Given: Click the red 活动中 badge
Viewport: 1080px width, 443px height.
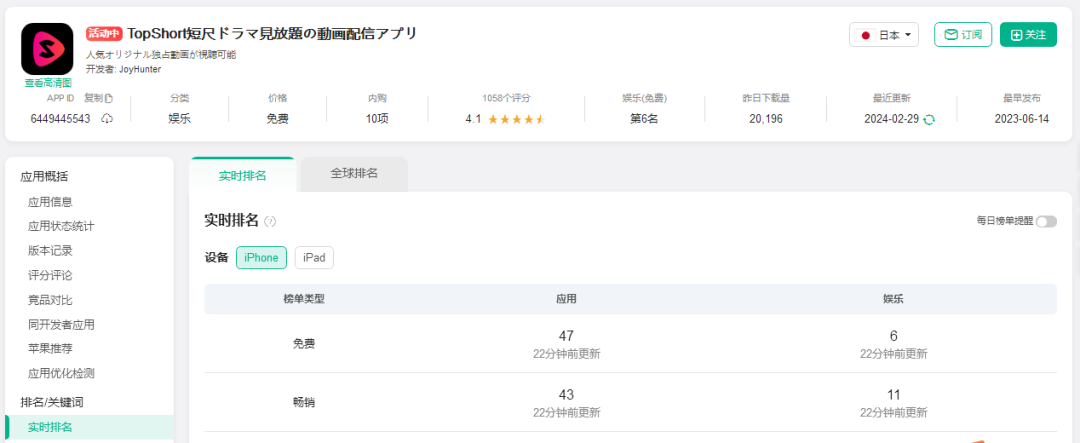Looking at the screenshot, I should point(104,34).
